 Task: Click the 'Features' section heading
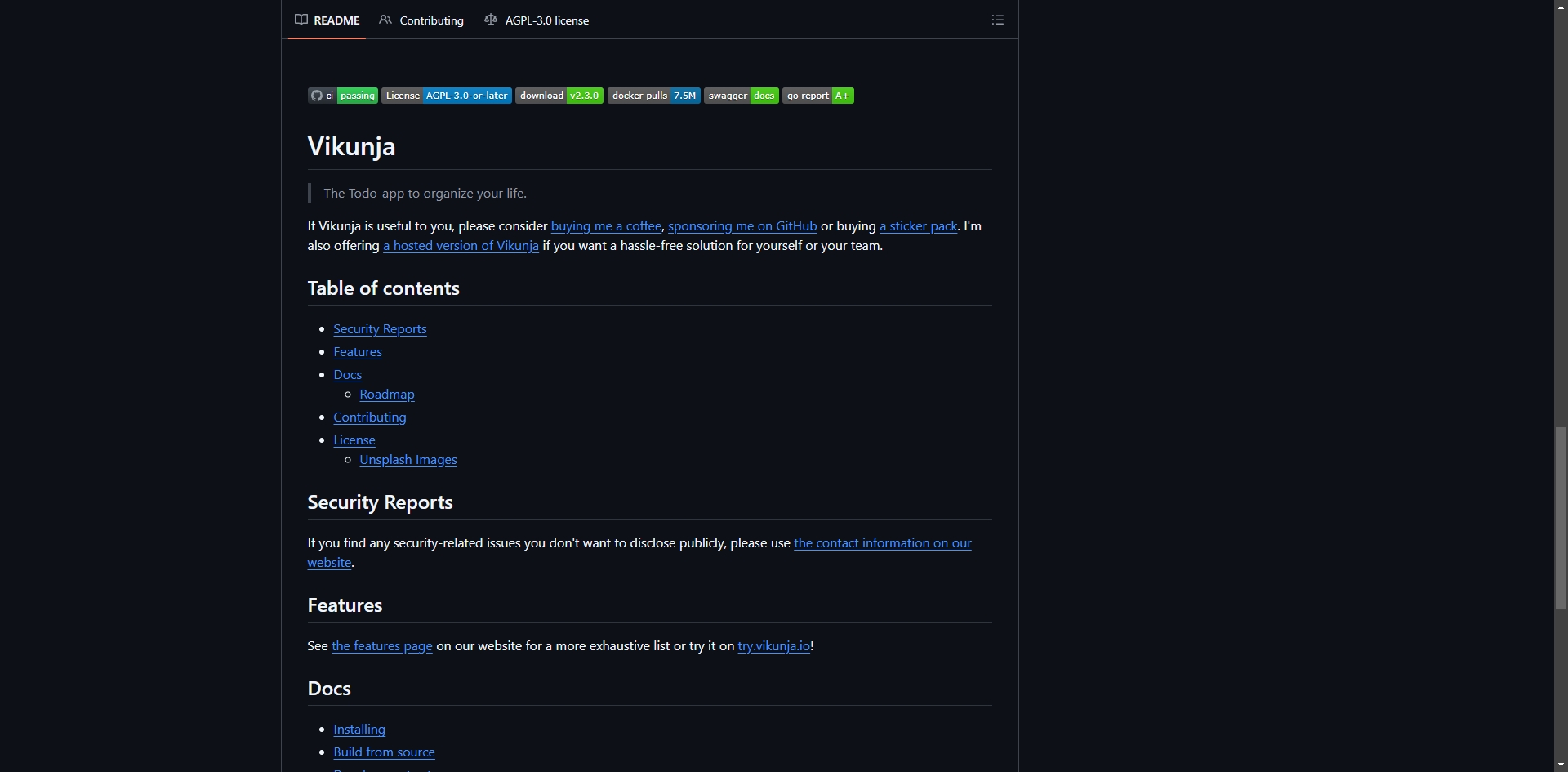(345, 605)
